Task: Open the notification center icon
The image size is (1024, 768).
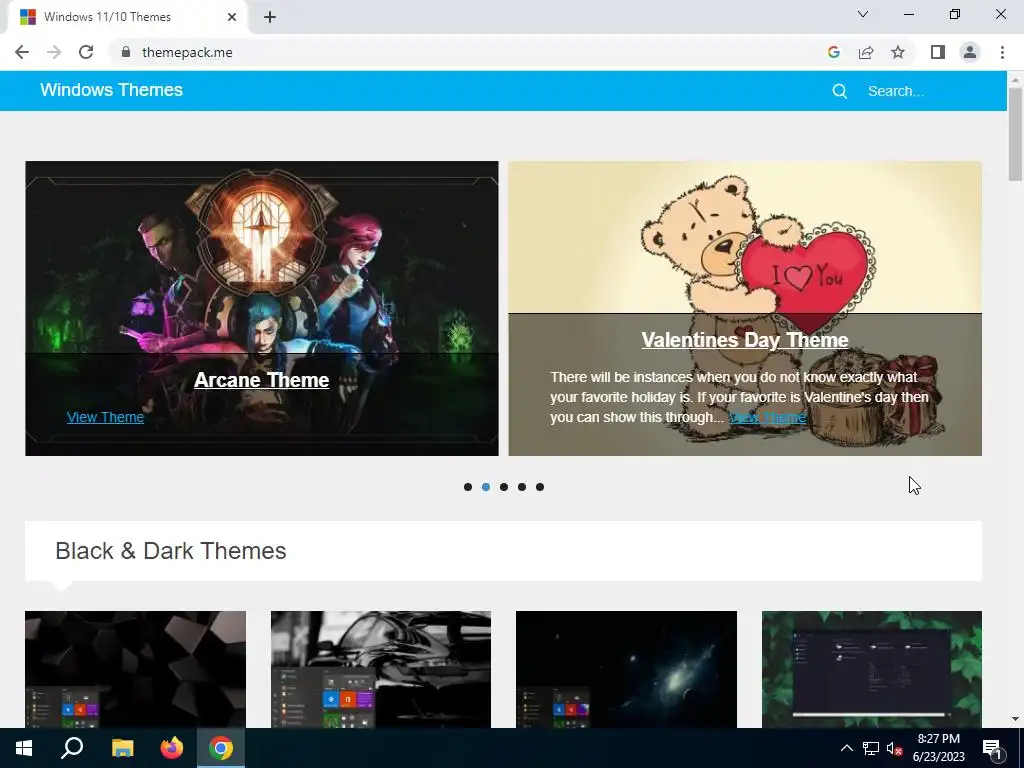Action: coord(992,748)
